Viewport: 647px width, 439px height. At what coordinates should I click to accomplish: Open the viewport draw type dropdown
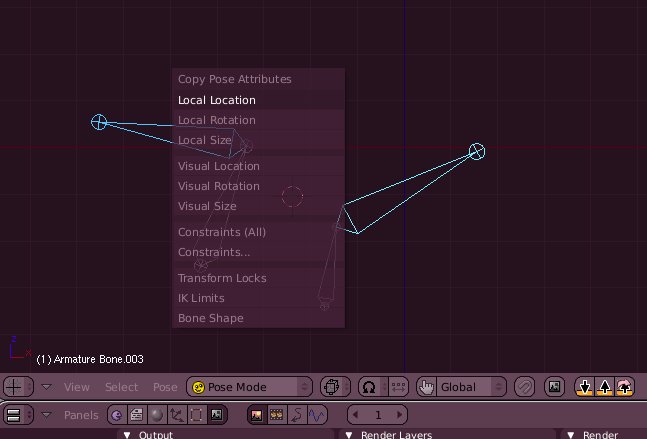tap(335, 387)
